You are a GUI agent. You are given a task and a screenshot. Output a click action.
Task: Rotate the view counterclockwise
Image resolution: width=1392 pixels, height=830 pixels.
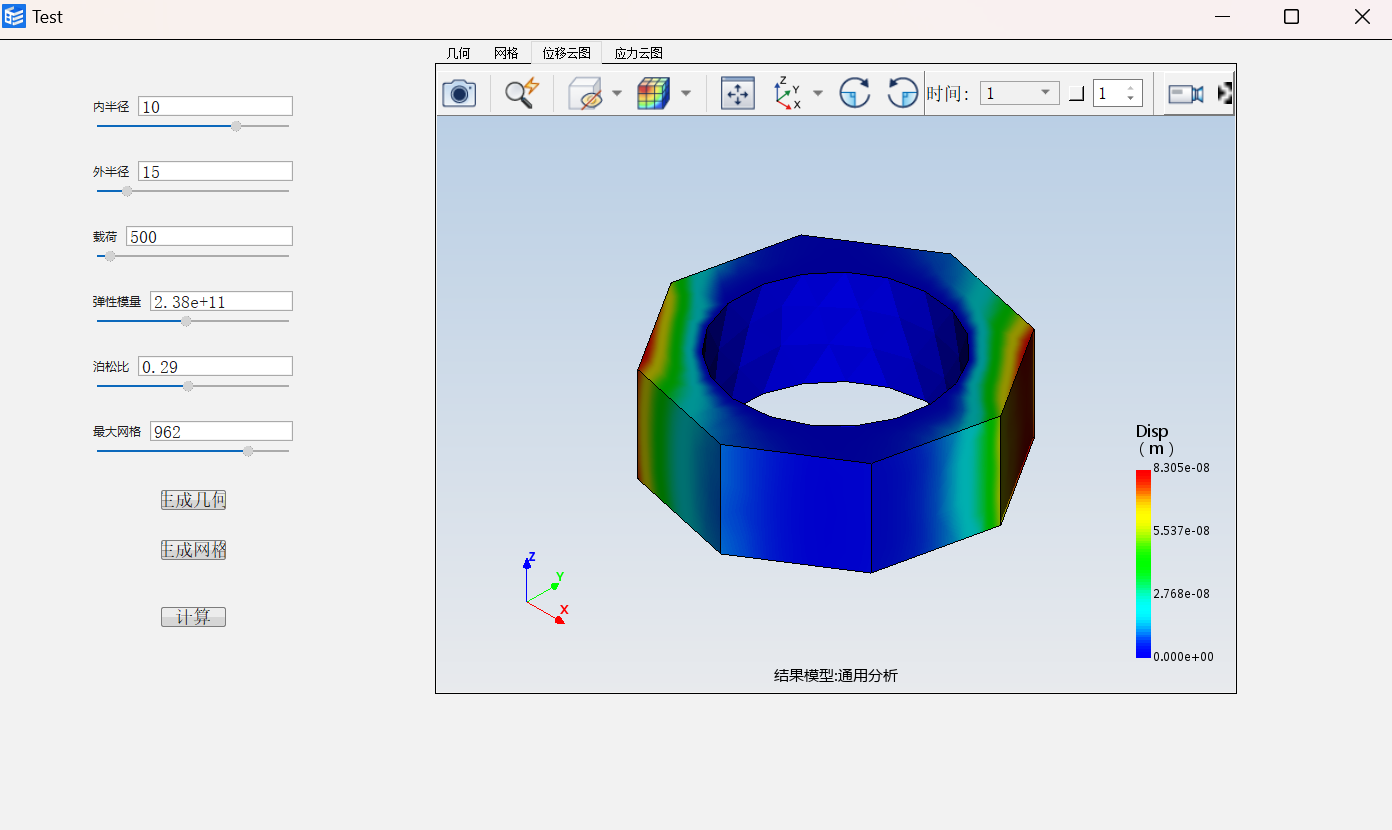tap(903, 93)
